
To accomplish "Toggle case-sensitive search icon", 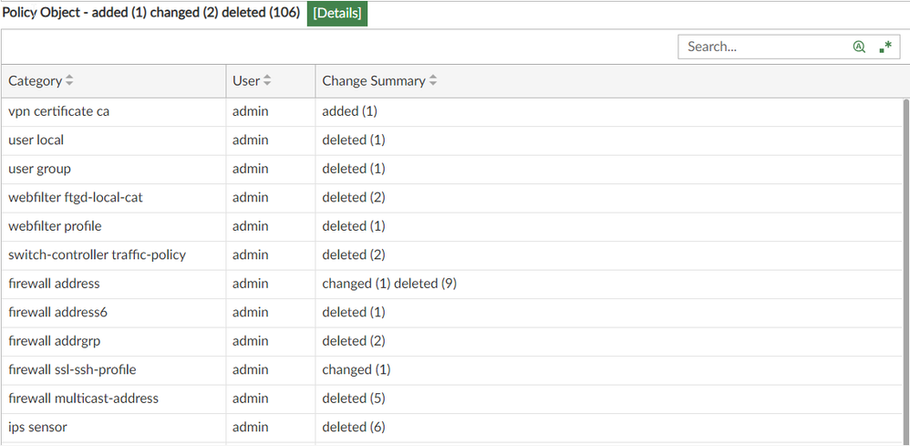I will (859, 47).
